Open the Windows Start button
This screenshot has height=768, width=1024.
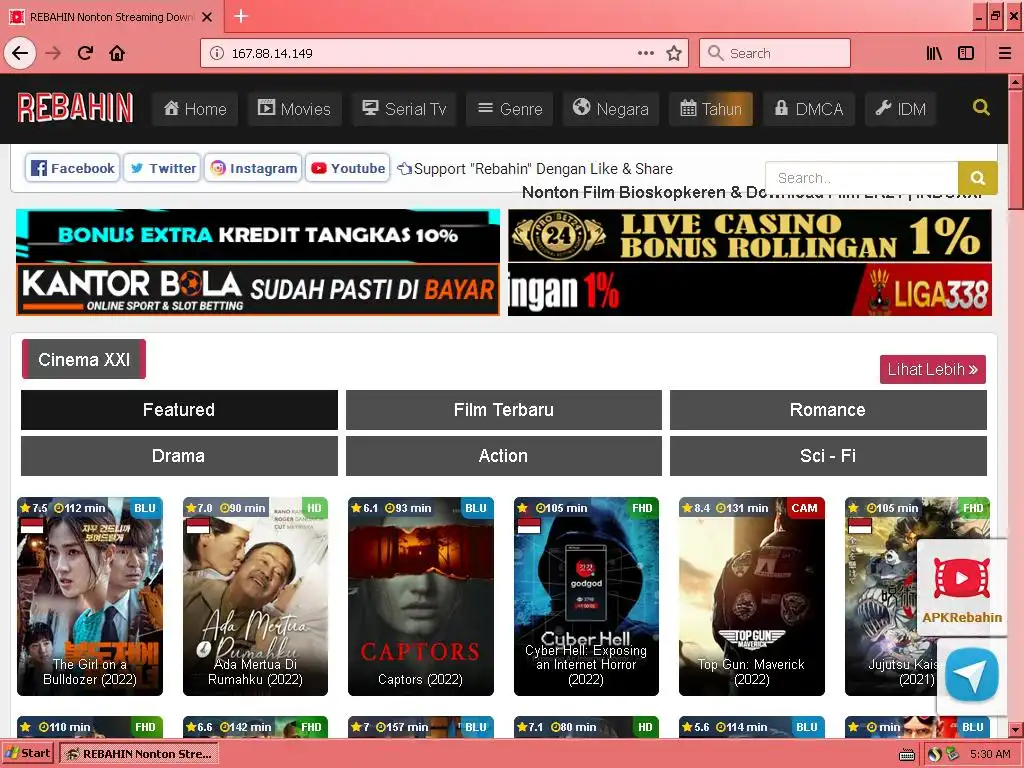pos(27,753)
